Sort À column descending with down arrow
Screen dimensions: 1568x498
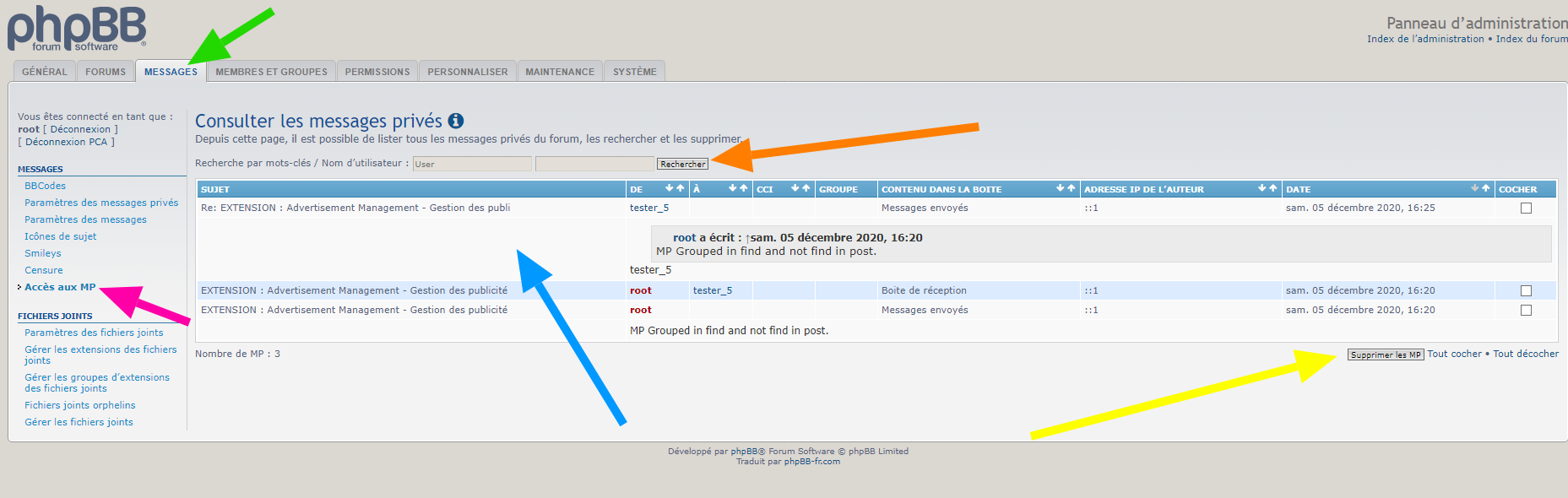pos(733,188)
